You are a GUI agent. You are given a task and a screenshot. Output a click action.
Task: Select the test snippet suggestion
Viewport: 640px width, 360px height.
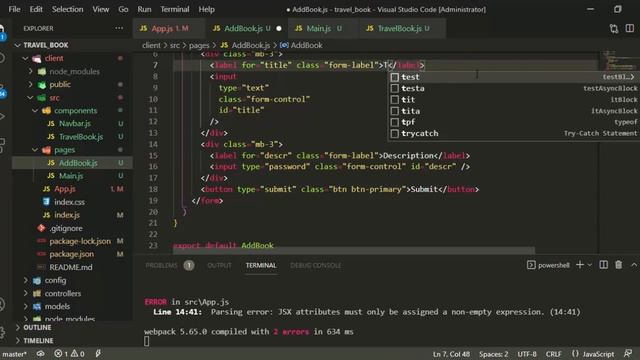514,77
